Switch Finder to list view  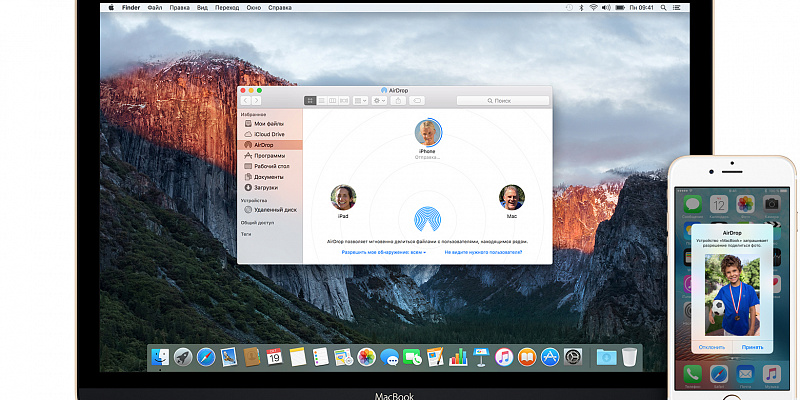click(320, 101)
